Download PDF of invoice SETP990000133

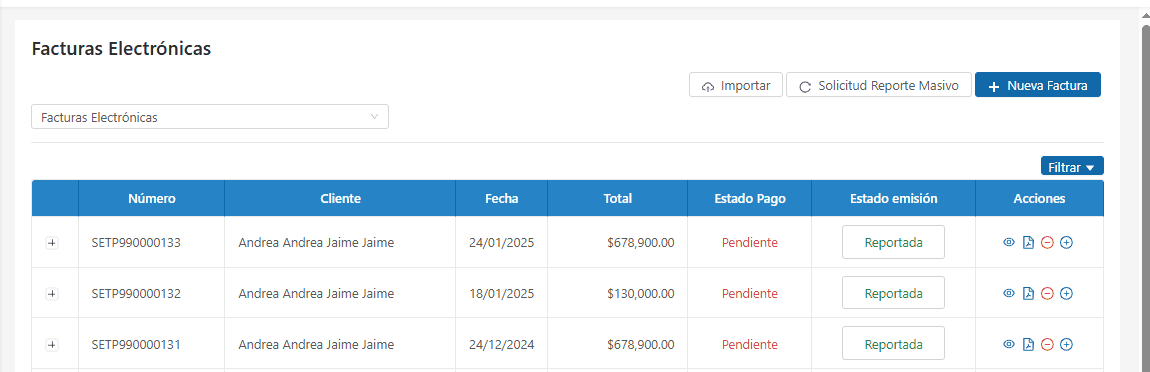click(1028, 242)
